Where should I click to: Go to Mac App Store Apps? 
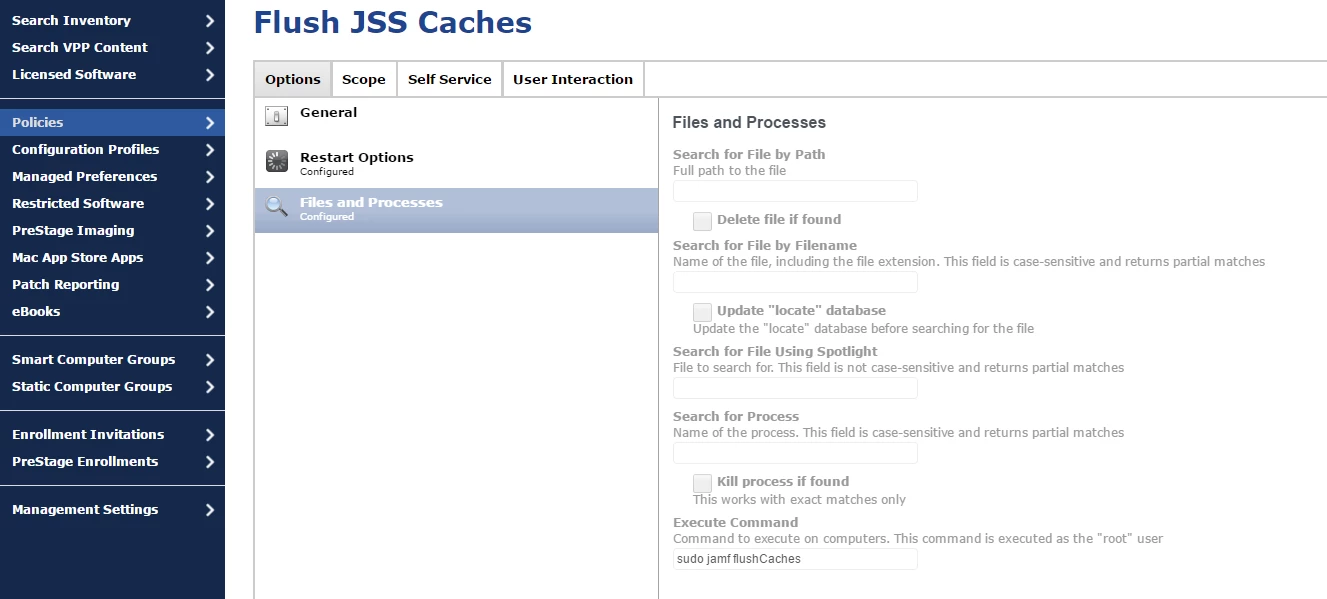coord(112,258)
